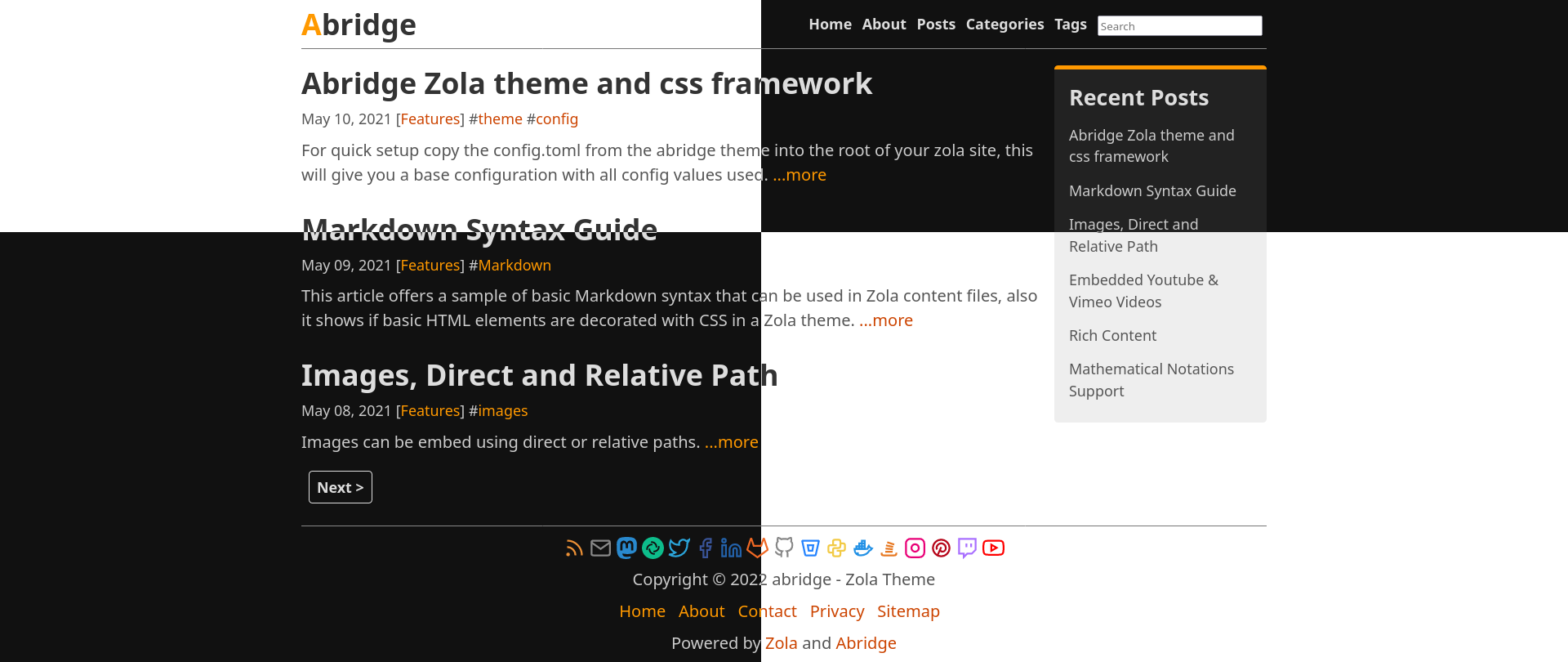Open the GitHub octocat icon
The height and width of the screenshot is (662, 1568).
pos(784,548)
